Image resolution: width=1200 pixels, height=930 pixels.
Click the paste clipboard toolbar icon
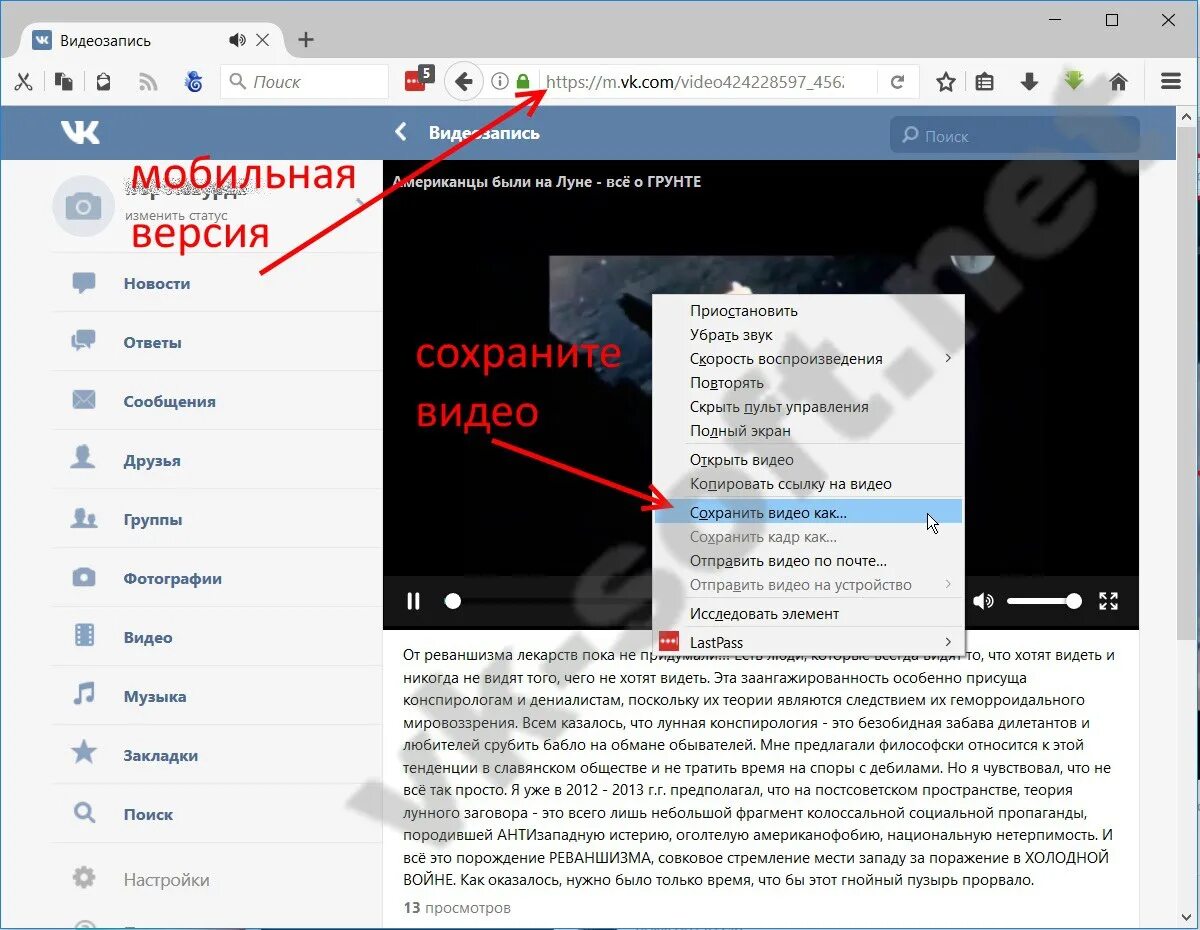(104, 82)
